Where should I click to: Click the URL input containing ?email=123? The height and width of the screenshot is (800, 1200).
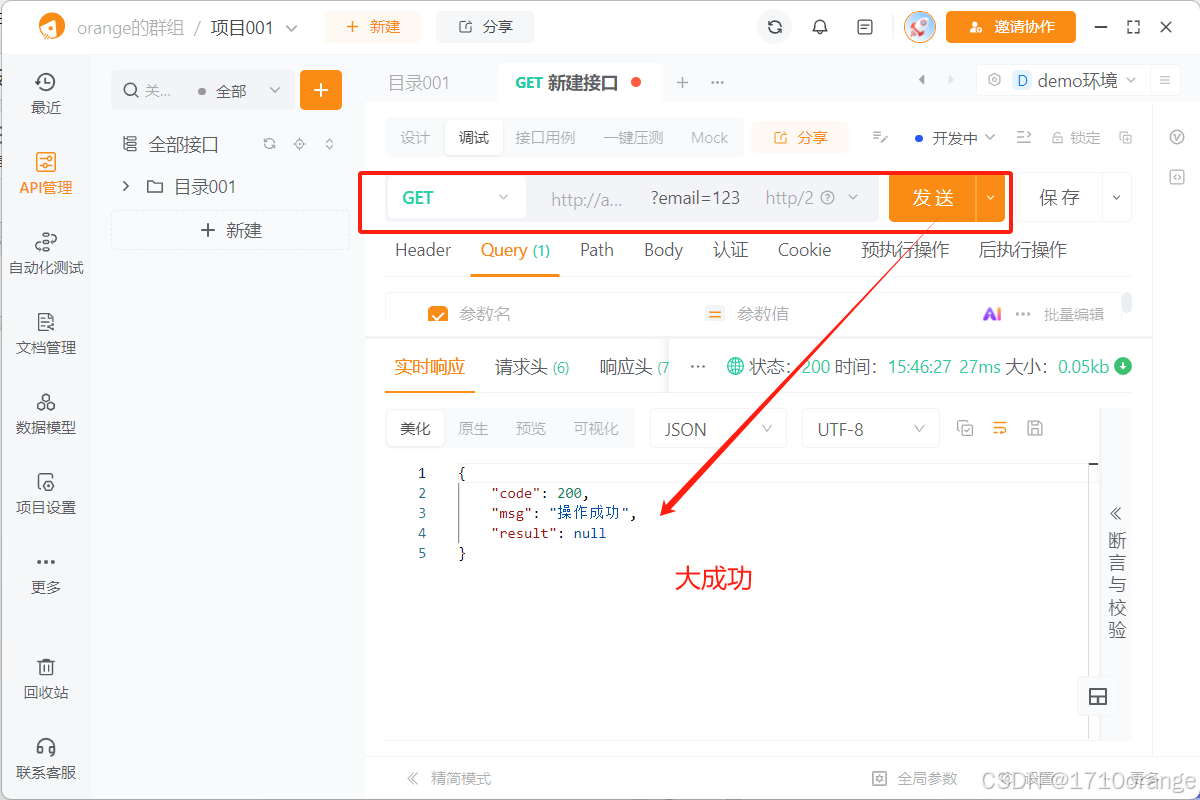click(x=694, y=197)
